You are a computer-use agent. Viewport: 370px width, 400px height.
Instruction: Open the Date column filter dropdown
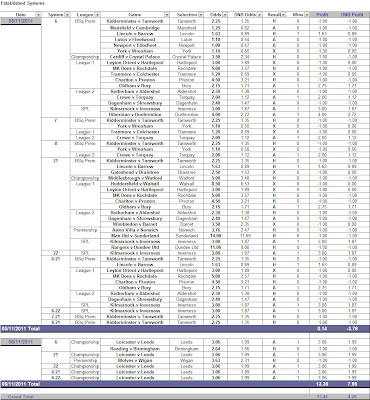coord(38,15)
